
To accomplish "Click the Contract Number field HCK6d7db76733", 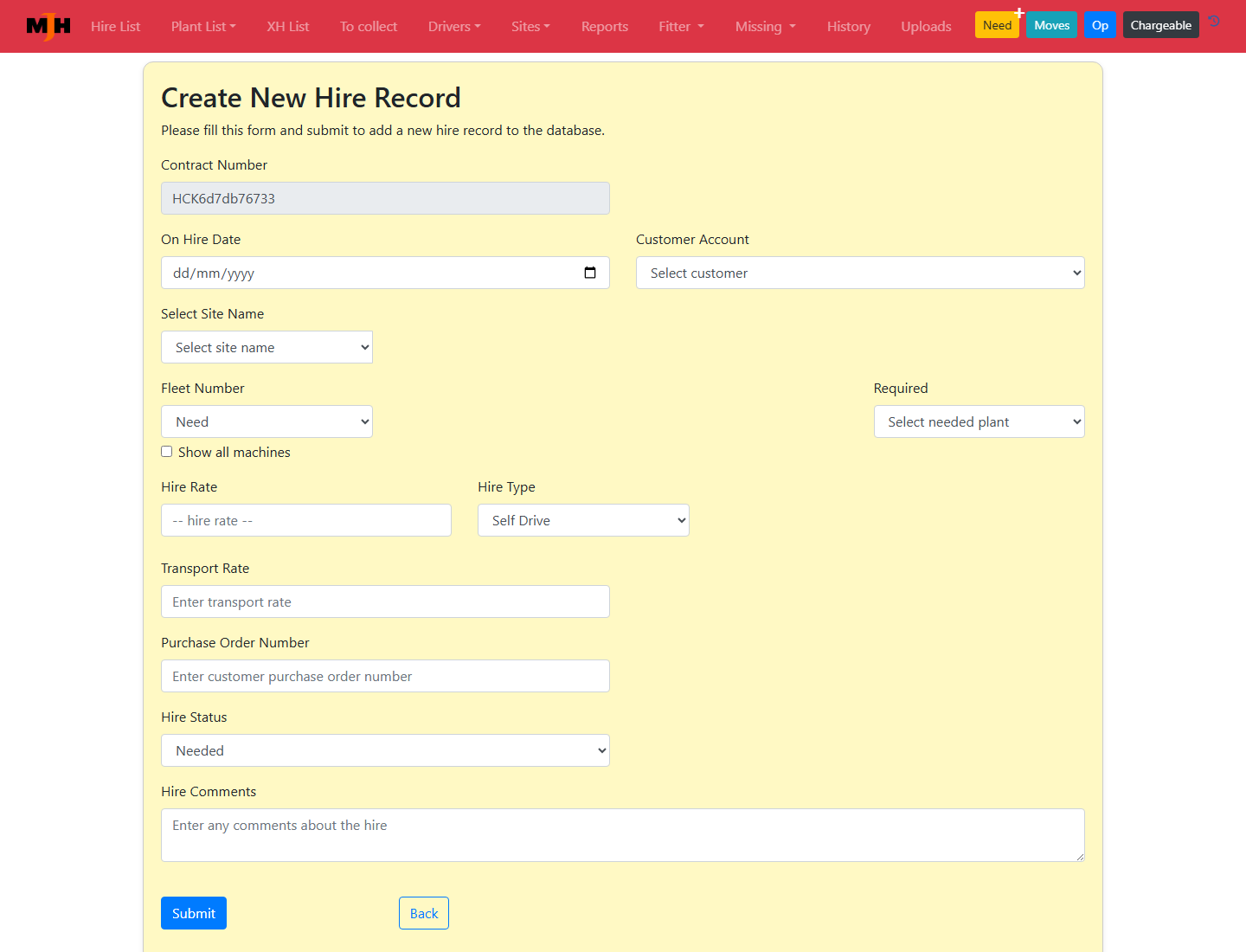I will pos(385,198).
